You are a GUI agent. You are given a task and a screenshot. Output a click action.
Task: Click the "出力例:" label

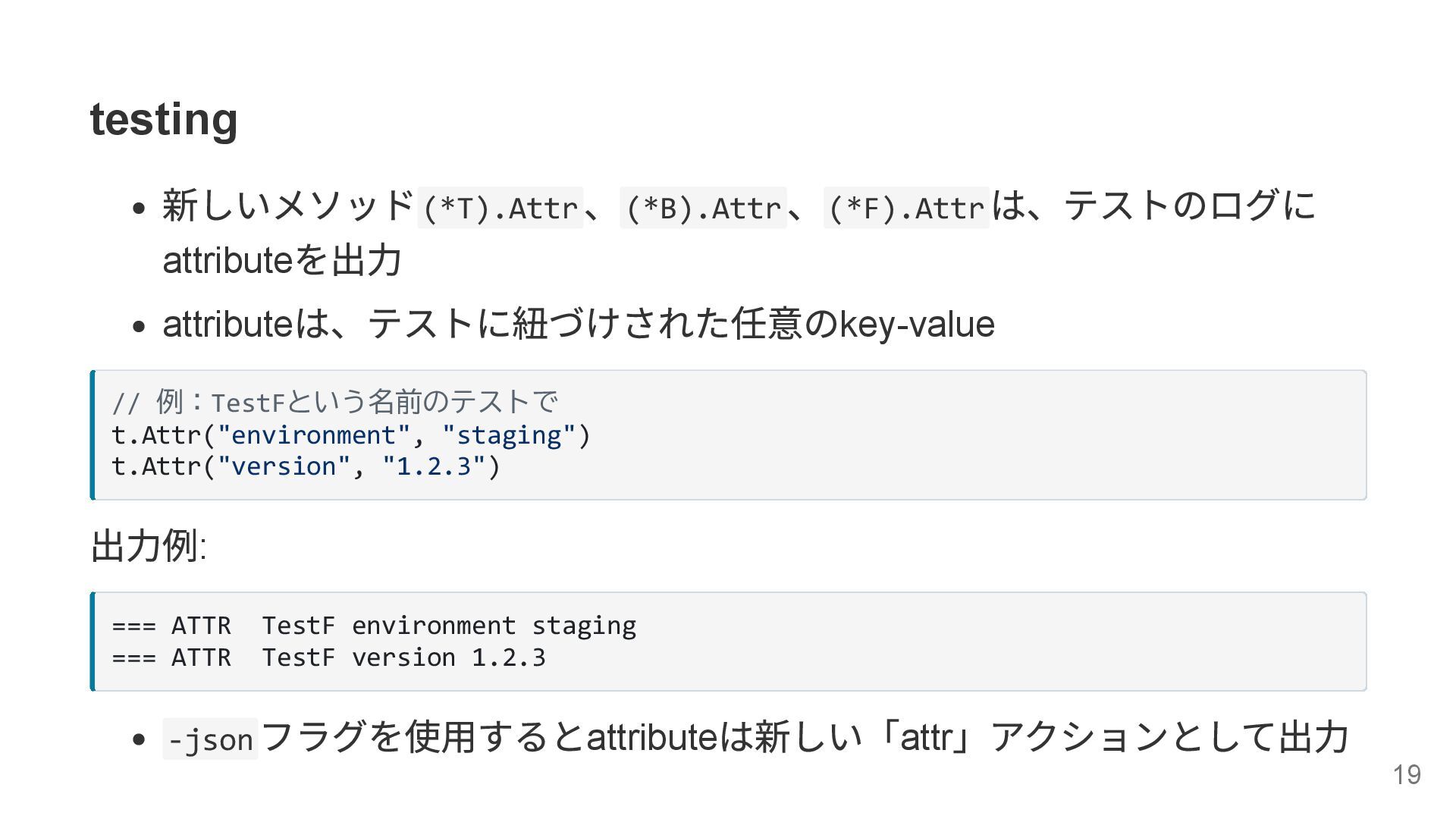(149, 546)
